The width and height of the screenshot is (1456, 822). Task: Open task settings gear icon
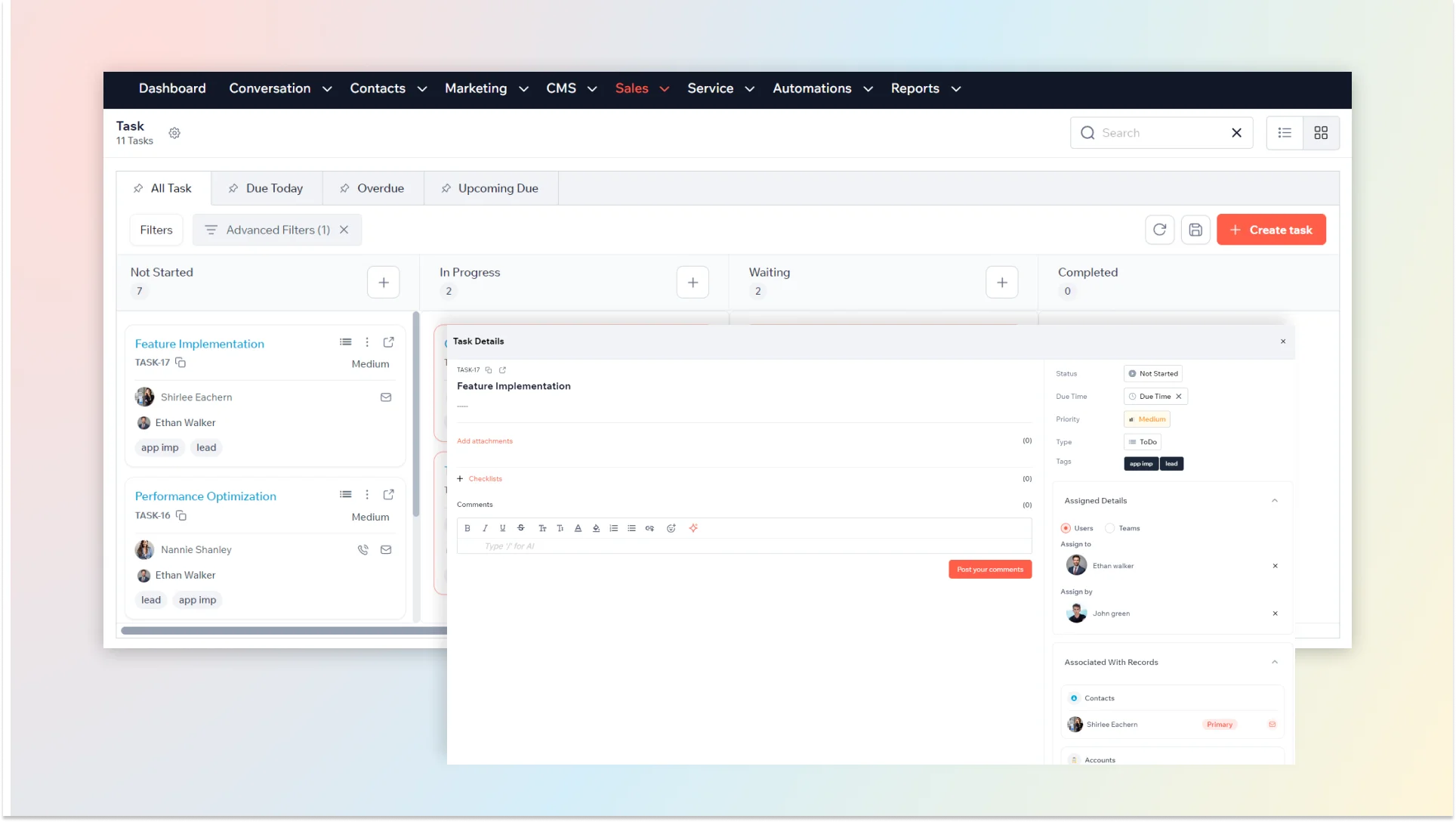[174, 133]
